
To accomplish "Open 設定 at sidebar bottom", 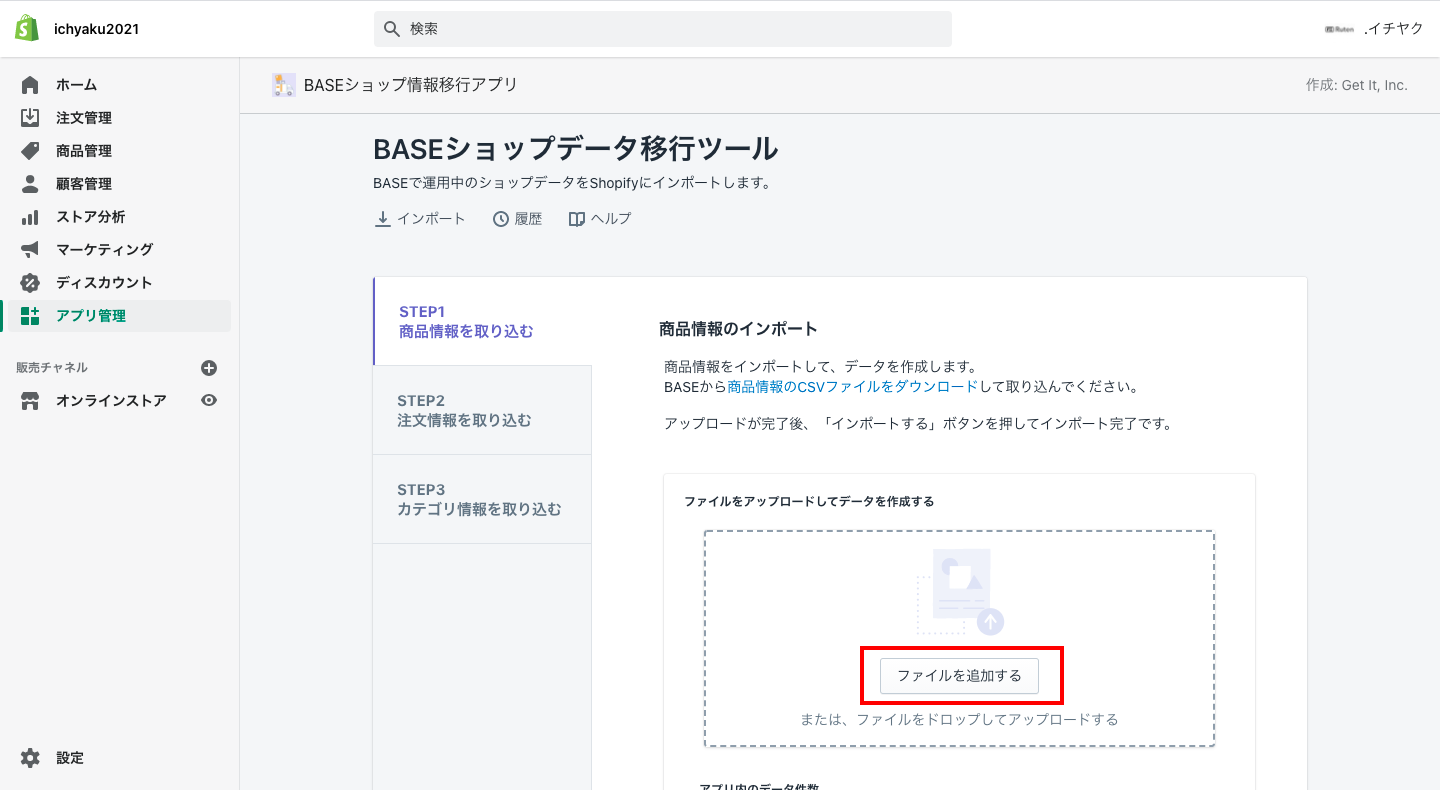I will (x=70, y=758).
